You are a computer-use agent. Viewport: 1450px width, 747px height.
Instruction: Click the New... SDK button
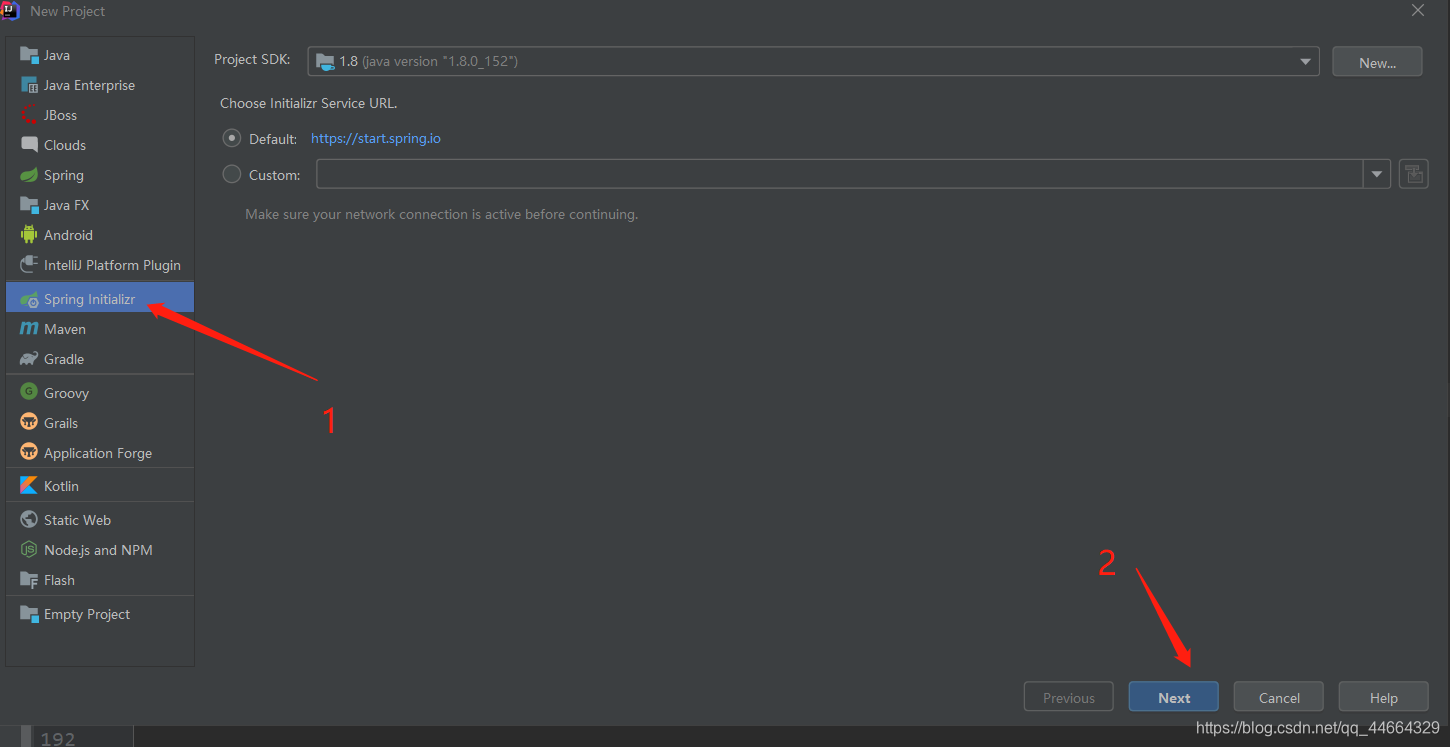1377,62
